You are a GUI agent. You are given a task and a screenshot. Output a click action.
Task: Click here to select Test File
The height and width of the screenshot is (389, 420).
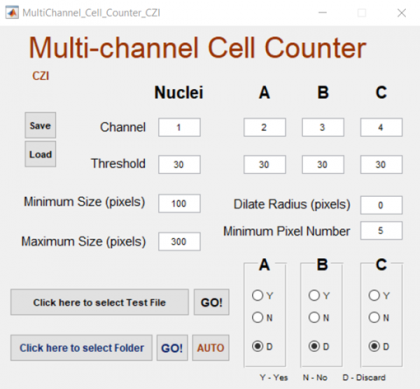[x=99, y=302]
